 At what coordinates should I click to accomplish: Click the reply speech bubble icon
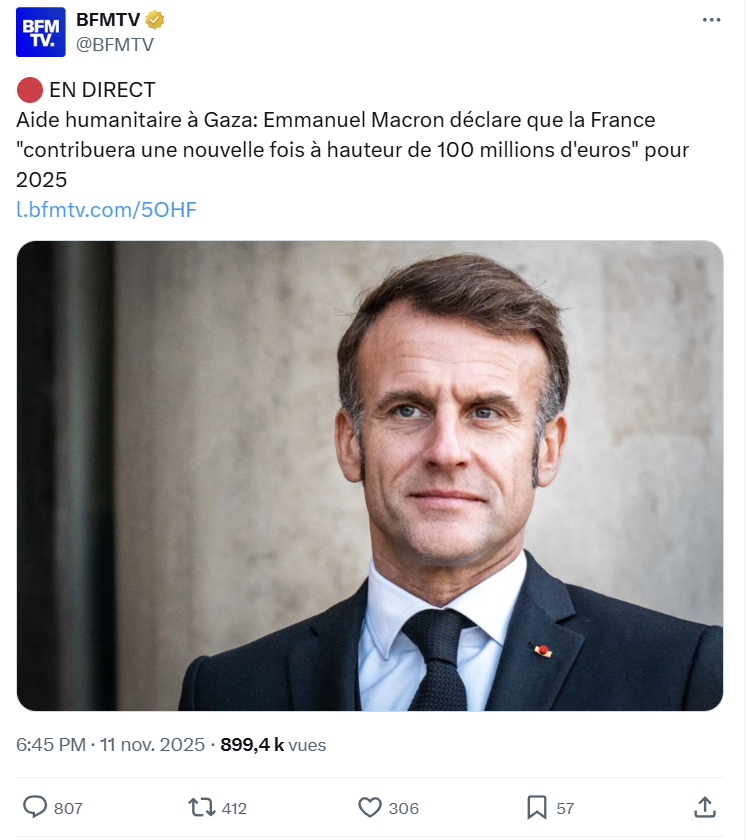point(35,807)
